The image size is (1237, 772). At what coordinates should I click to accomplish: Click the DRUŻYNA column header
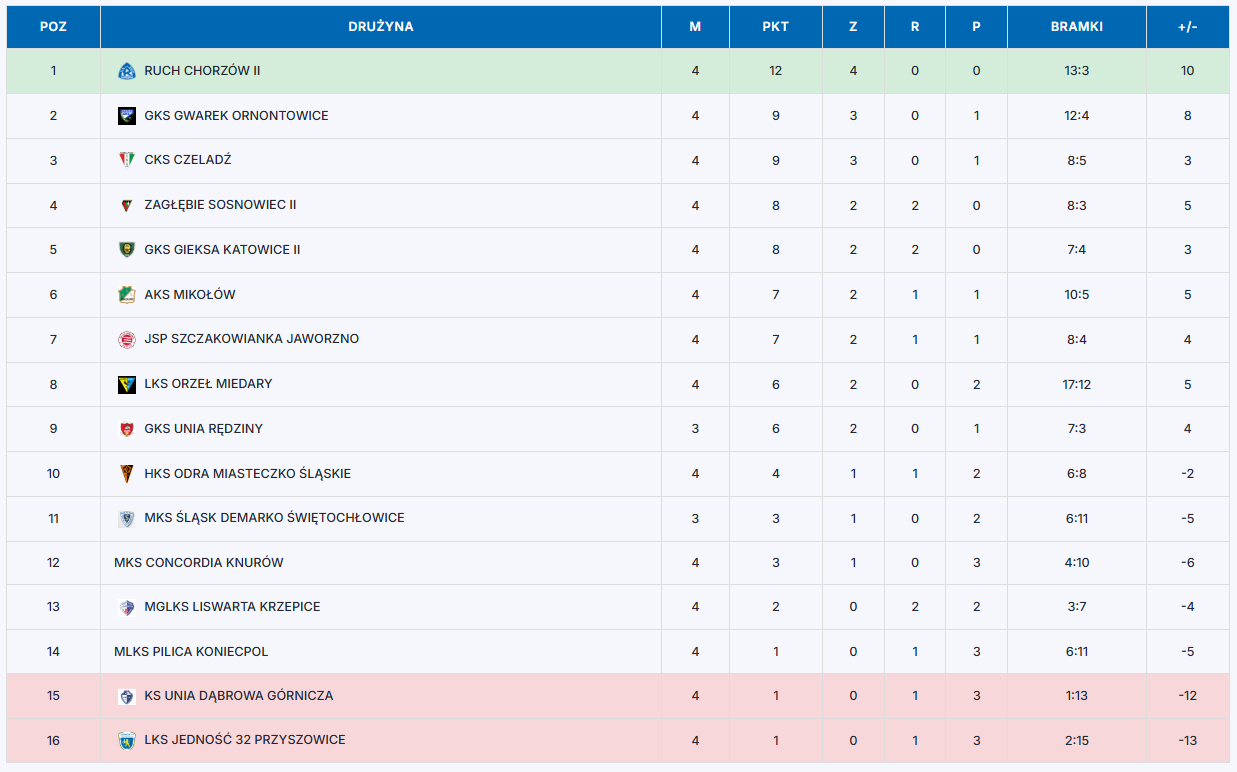(381, 27)
